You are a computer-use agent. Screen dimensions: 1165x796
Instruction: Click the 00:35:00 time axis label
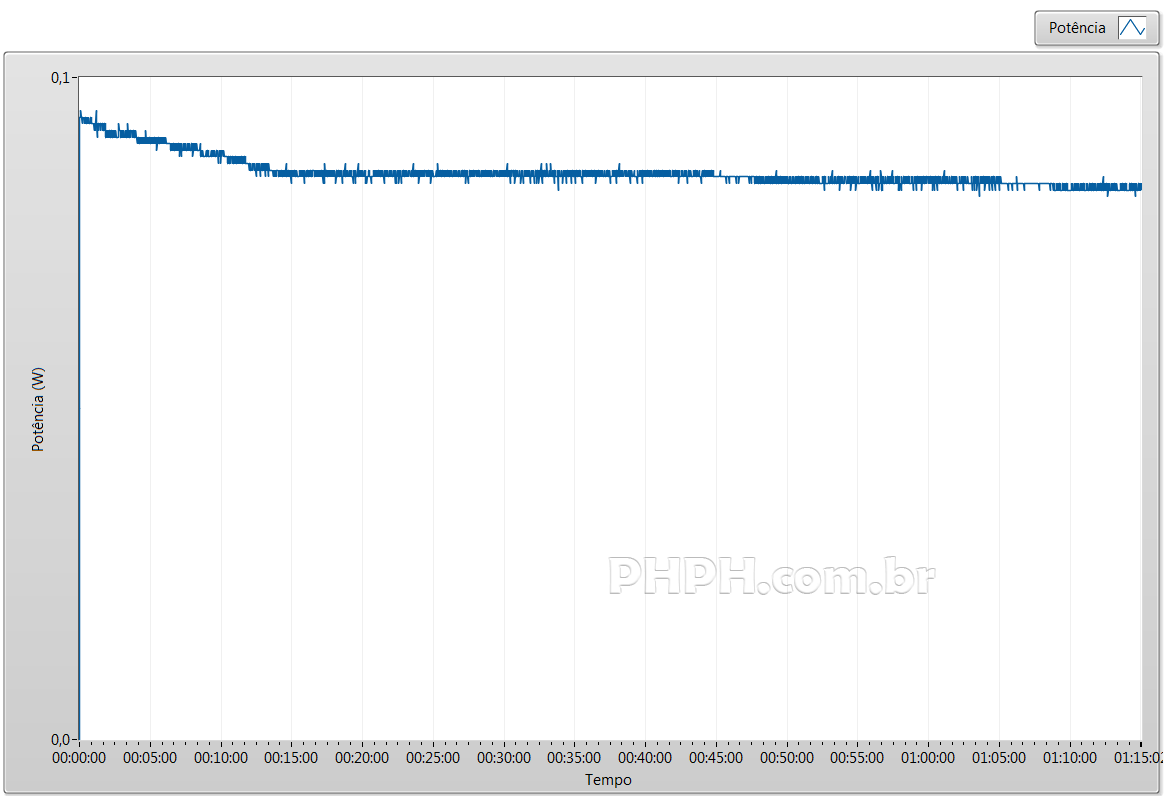[x=574, y=758]
